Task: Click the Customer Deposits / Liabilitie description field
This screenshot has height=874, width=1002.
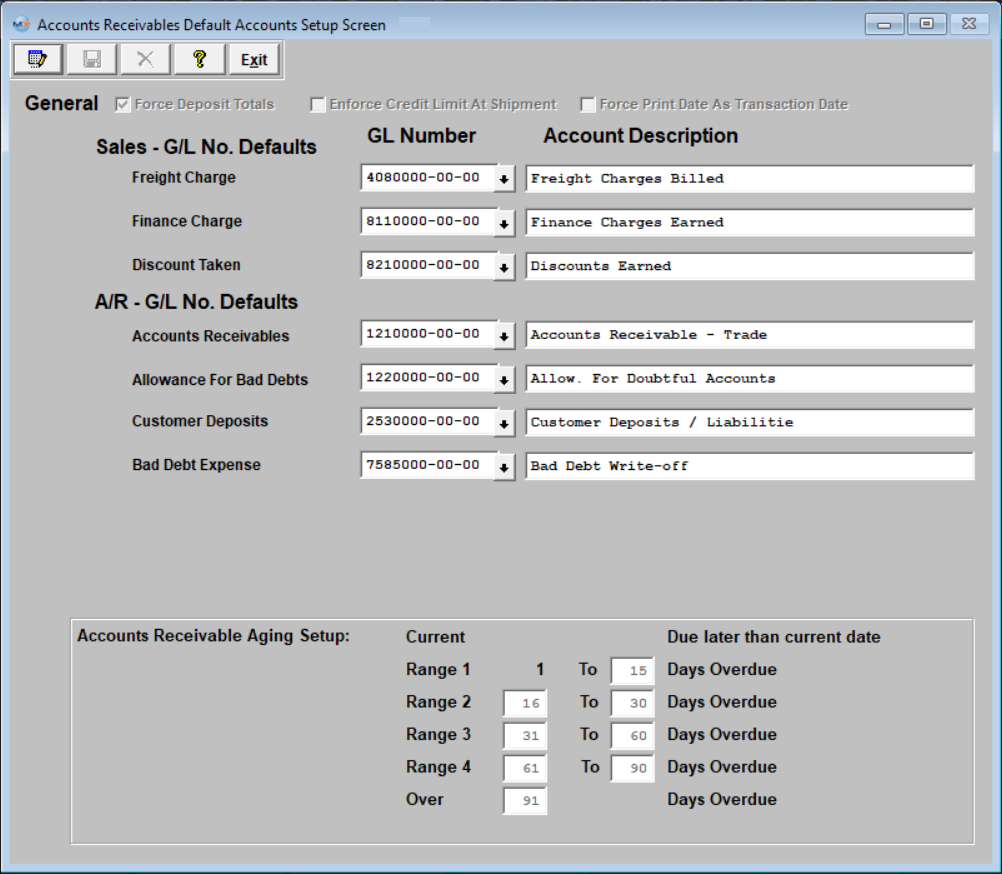Action: [x=750, y=422]
